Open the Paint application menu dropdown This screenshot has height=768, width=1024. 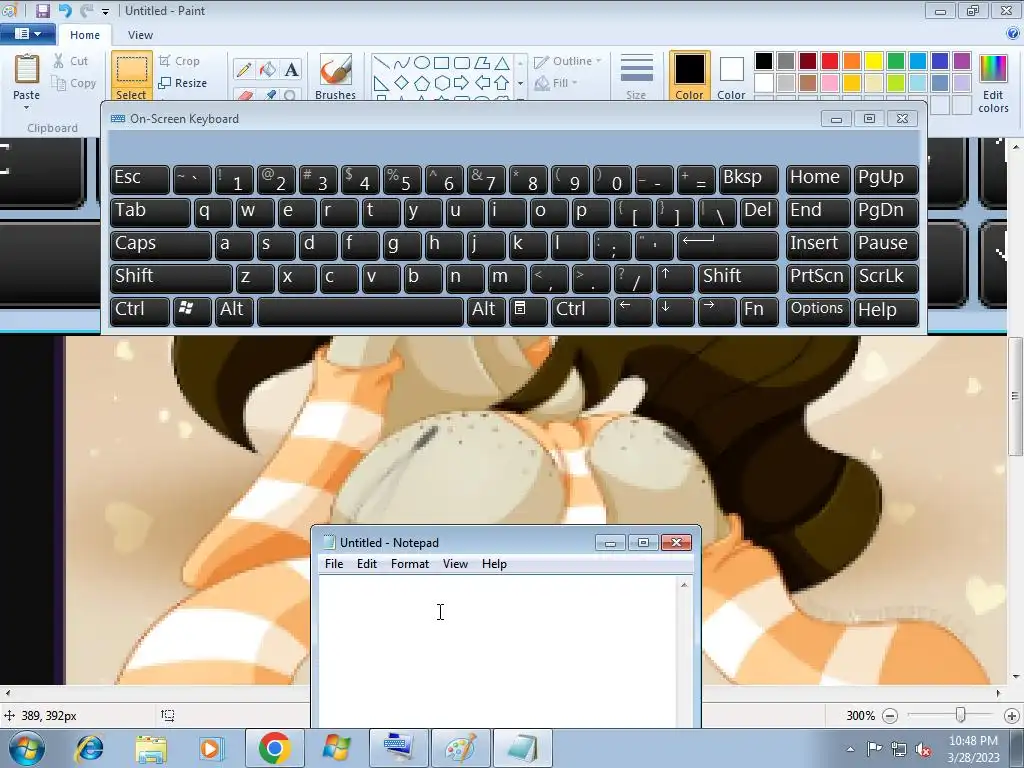(x=27, y=34)
